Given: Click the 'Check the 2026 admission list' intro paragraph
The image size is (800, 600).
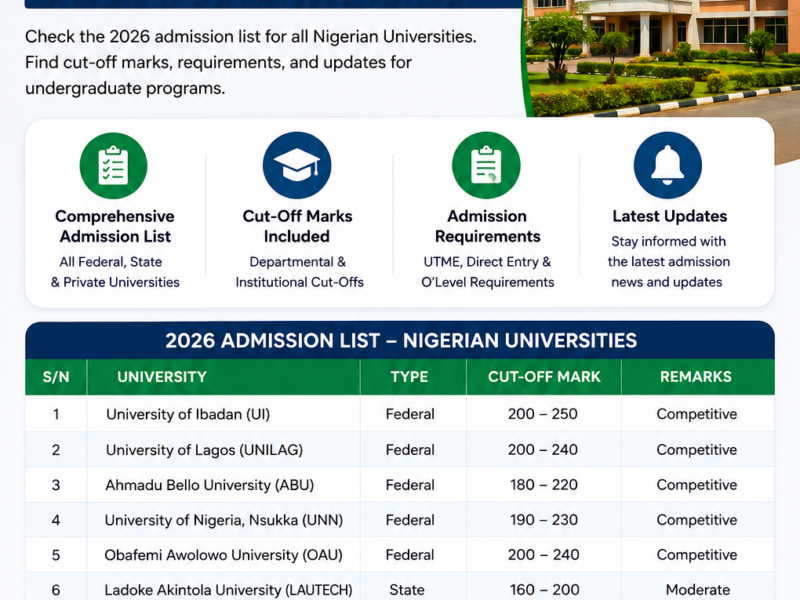Looking at the screenshot, I should 251,62.
